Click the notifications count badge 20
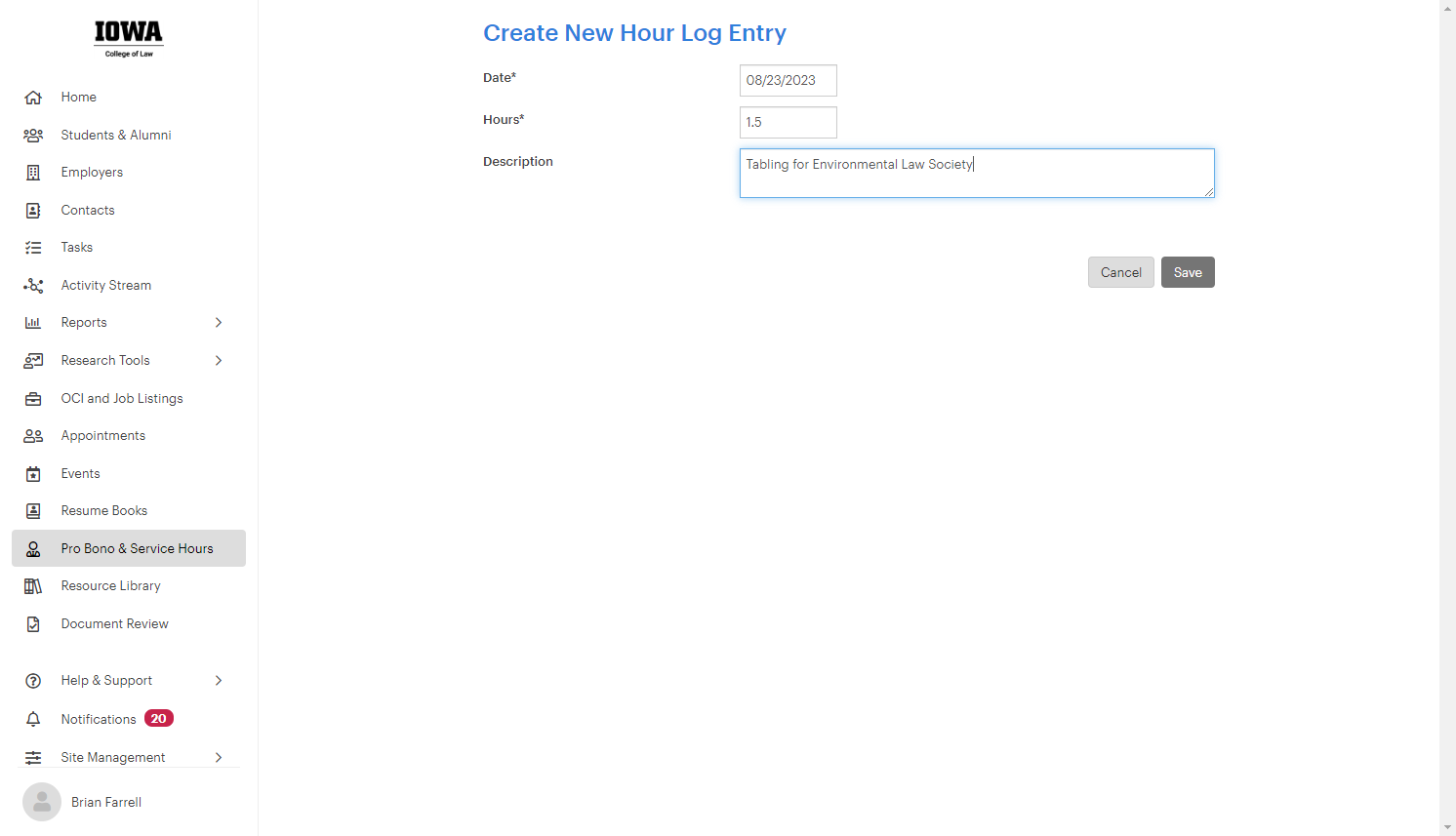 (159, 719)
